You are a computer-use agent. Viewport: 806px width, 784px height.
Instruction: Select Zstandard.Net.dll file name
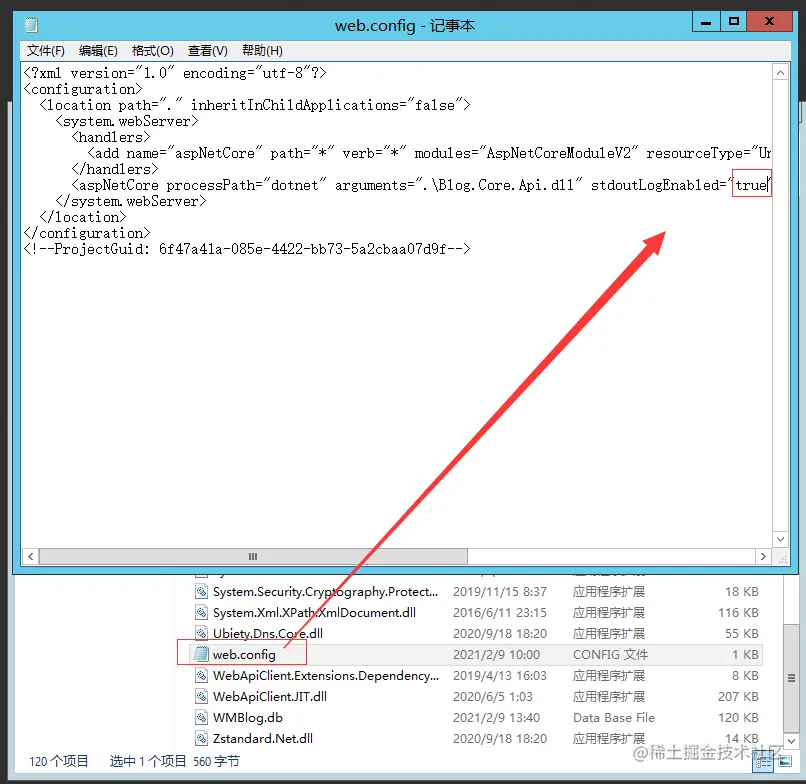263,739
